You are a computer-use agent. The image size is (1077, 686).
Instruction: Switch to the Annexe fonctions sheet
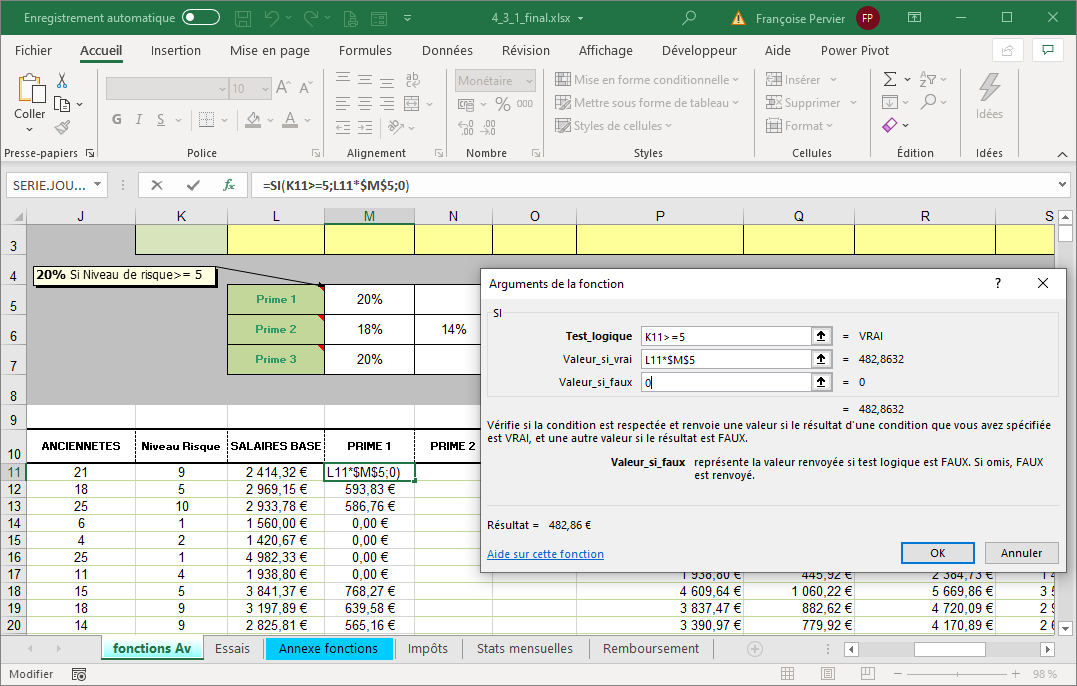[x=328, y=648]
